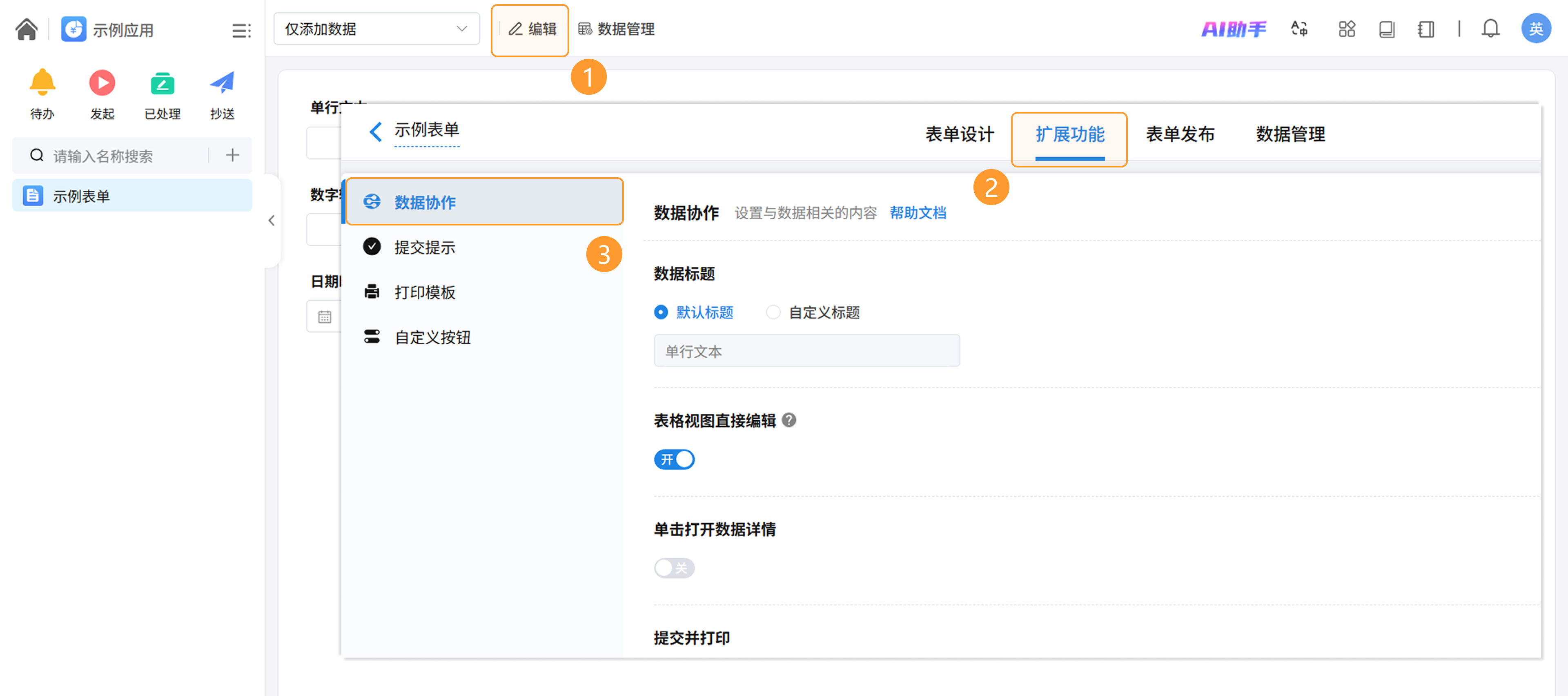The height and width of the screenshot is (696, 1568).
Task: Turn off 表格视图直接编辑 switch
Action: (x=674, y=459)
